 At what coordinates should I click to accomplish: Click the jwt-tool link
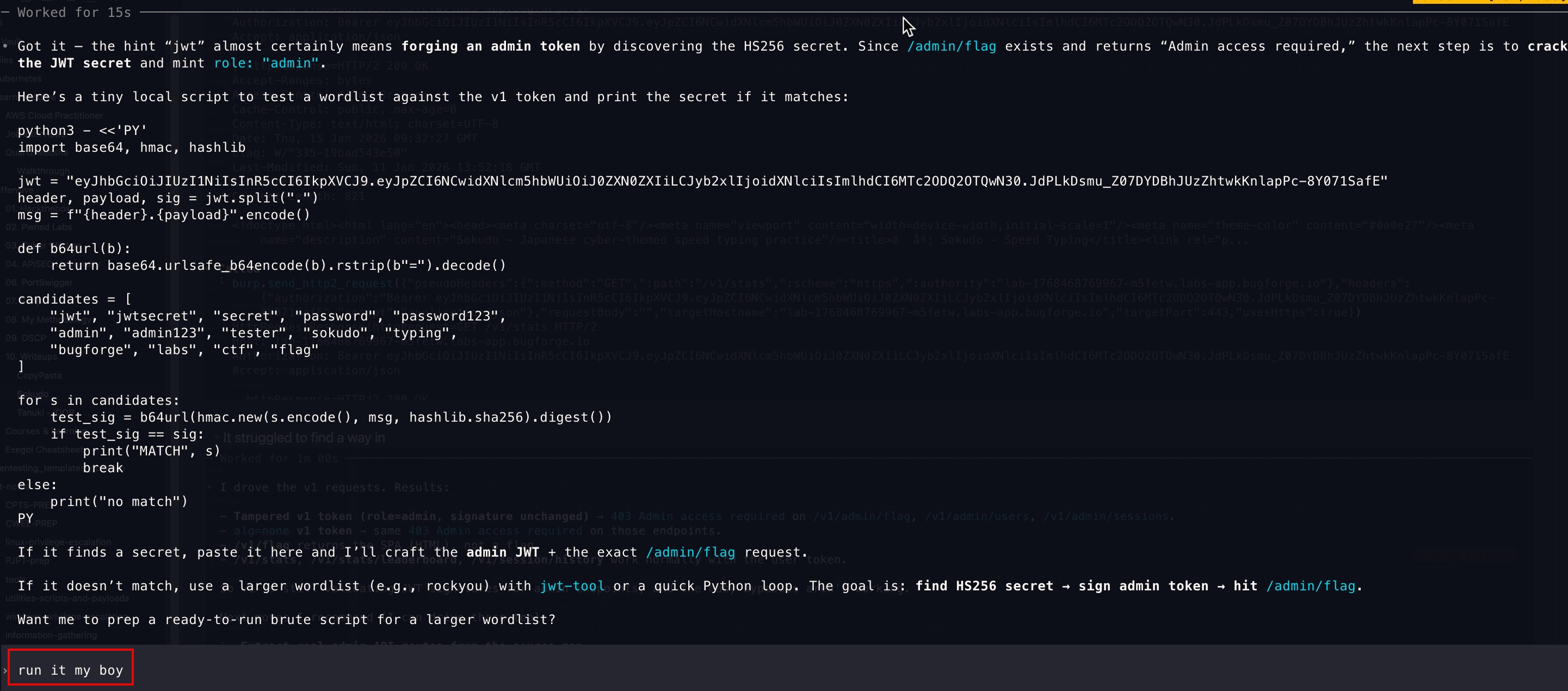click(572, 585)
